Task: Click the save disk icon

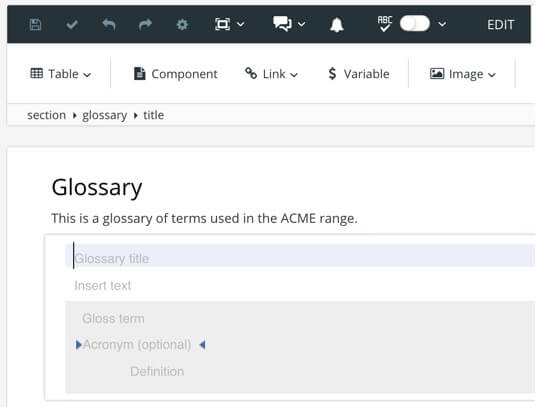Action: [35, 25]
